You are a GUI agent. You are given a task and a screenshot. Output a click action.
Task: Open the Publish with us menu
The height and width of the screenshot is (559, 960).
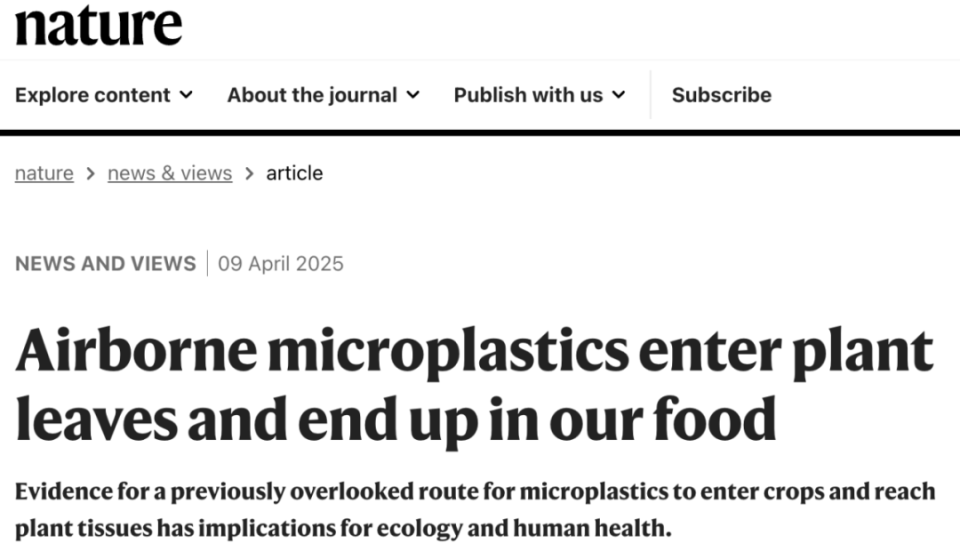[x=540, y=95]
